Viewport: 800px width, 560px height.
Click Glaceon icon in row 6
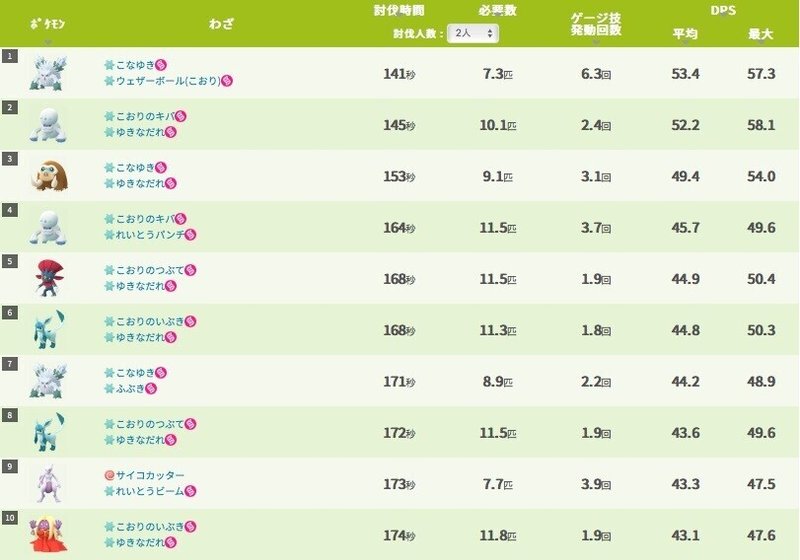(49, 329)
